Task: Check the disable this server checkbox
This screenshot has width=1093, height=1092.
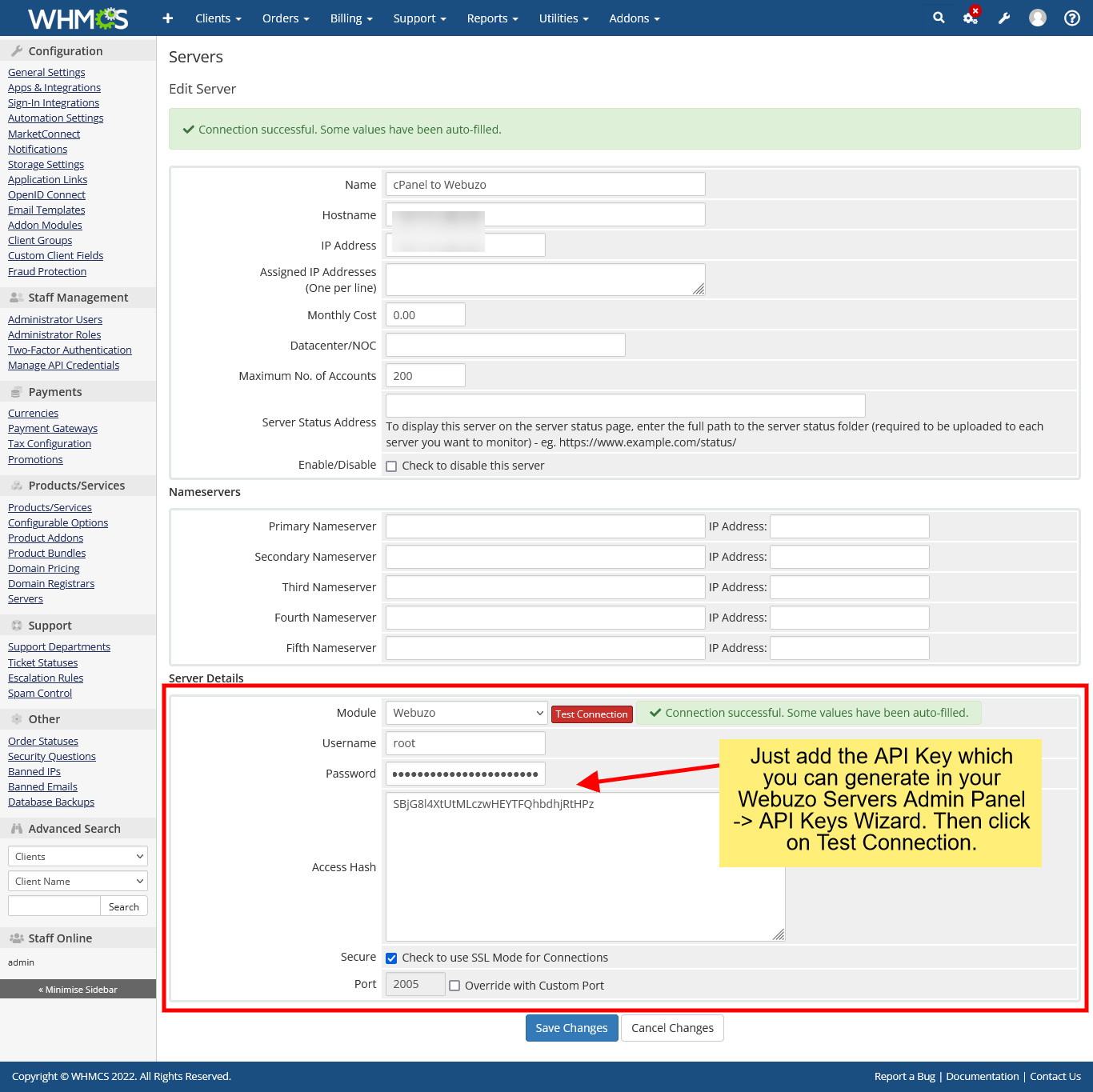Action: coord(392,466)
